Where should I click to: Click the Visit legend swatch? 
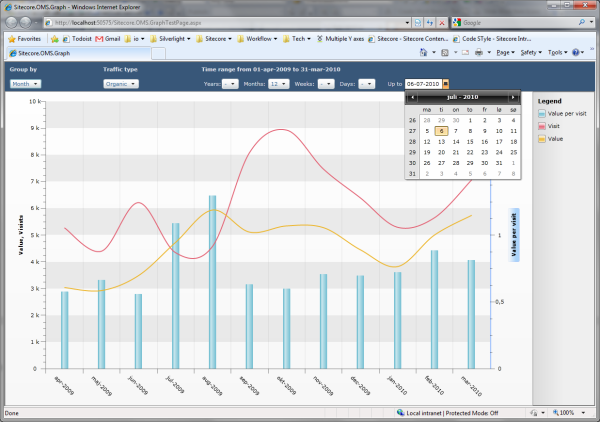click(x=542, y=126)
